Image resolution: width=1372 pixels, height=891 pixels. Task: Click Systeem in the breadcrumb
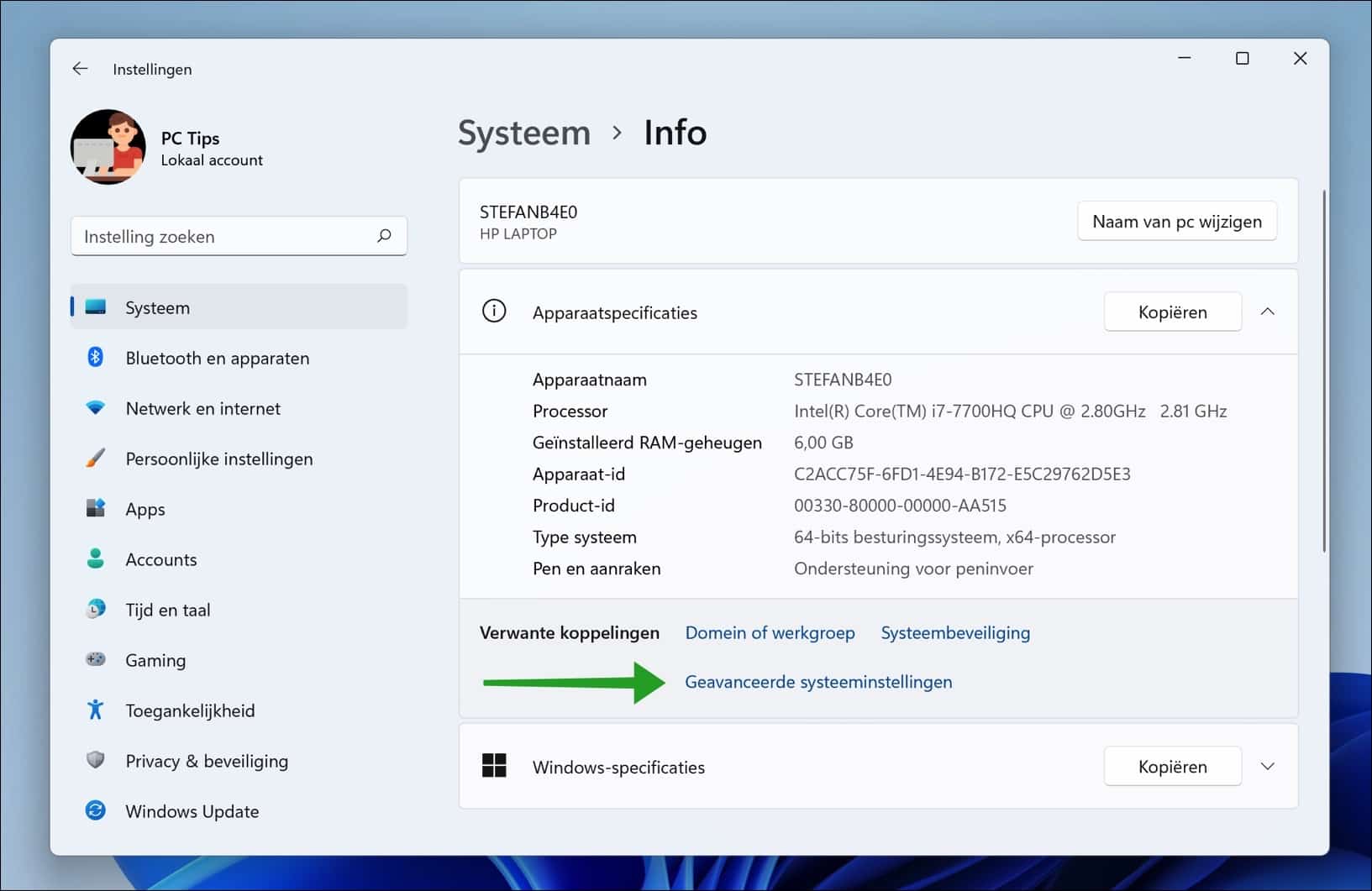click(524, 133)
